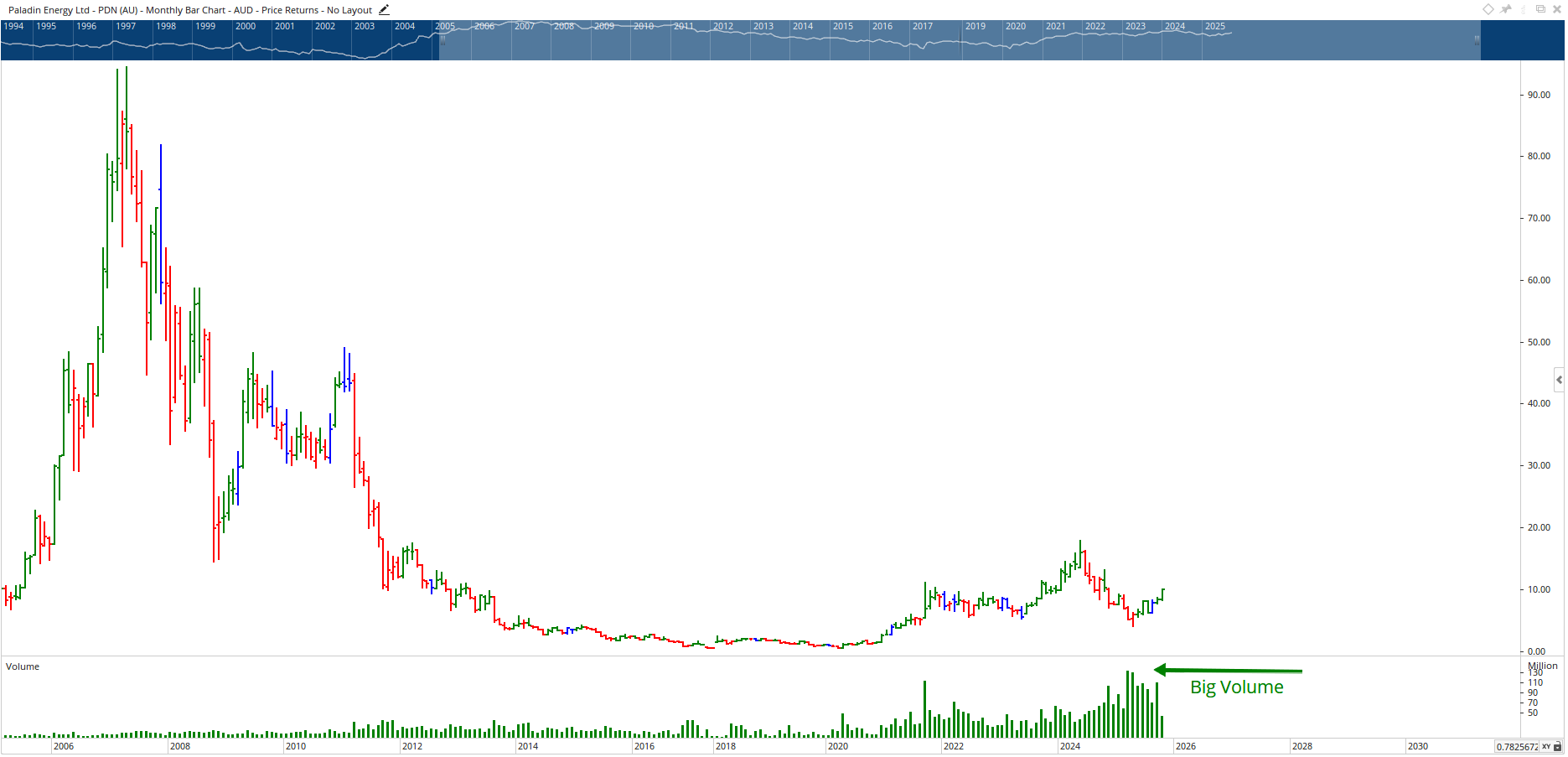Expand the side panel using the left arrow

click(x=1559, y=380)
